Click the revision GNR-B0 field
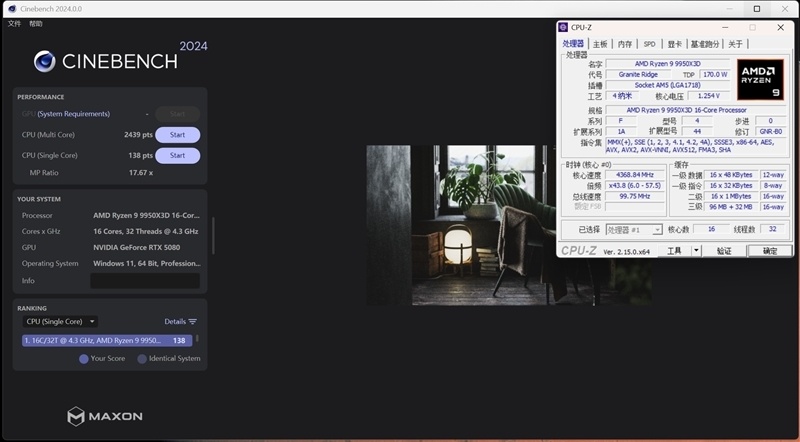The height and width of the screenshot is (442, 800). coord(770,132)
